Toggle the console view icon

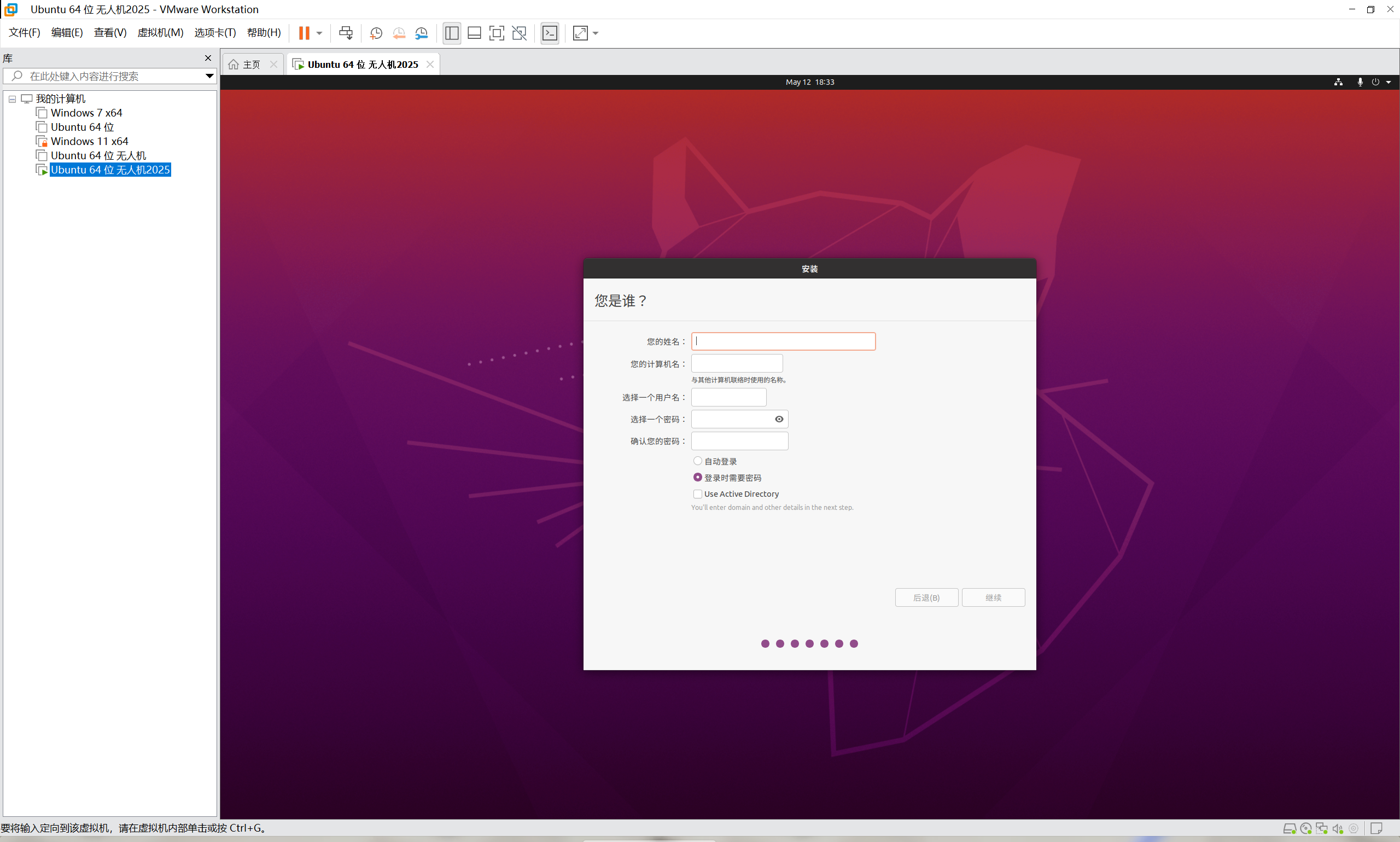tap(550, 33)
